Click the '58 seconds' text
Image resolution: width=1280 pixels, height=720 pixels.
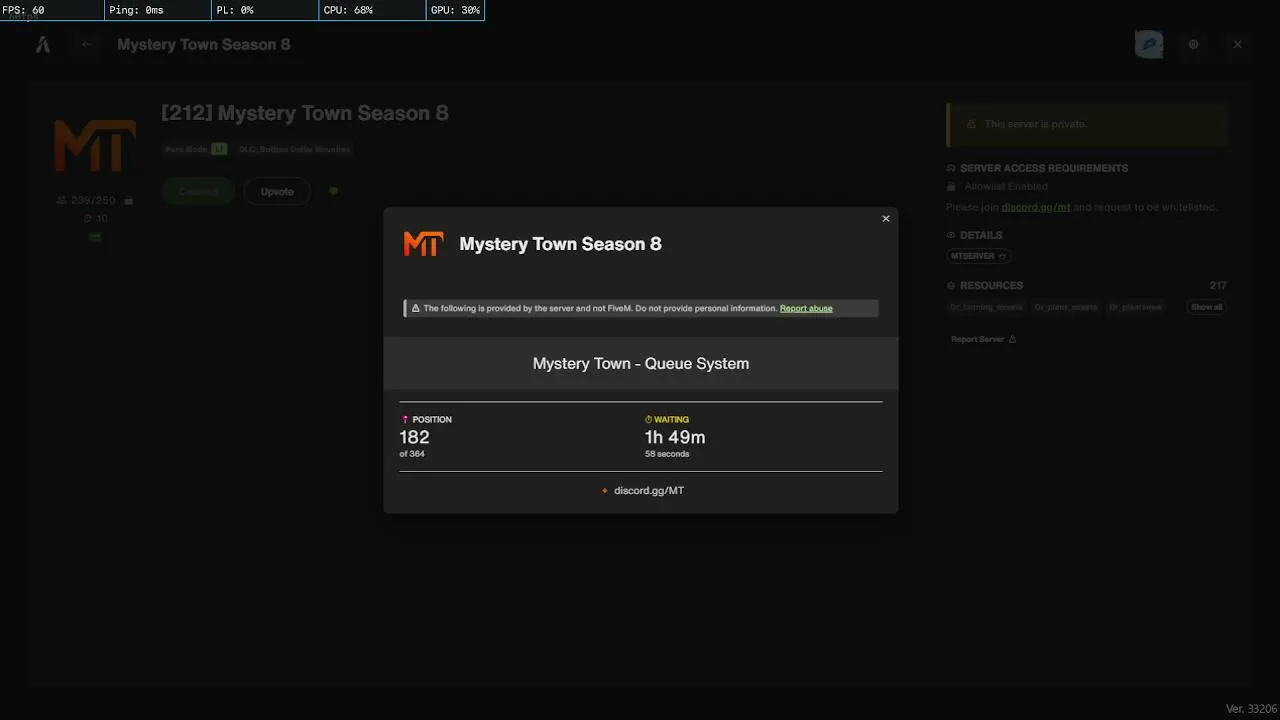(667, 454)
